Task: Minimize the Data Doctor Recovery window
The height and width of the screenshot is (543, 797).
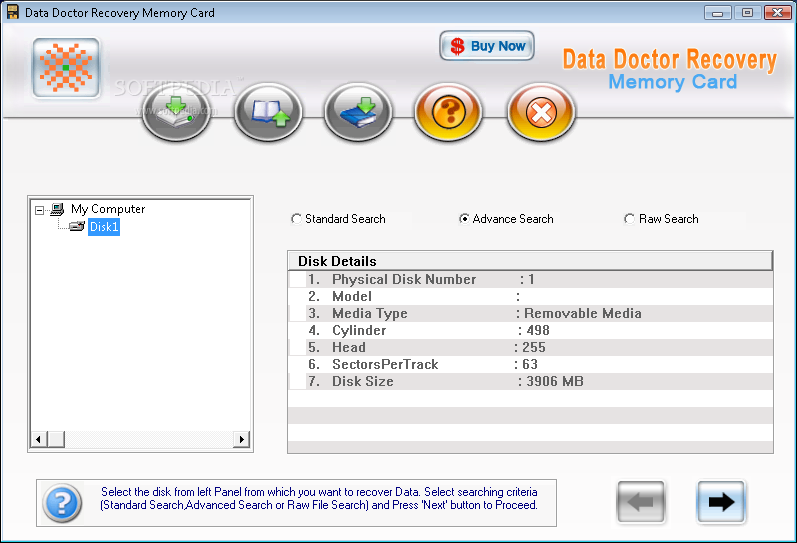Action: [x=718, y=12]
